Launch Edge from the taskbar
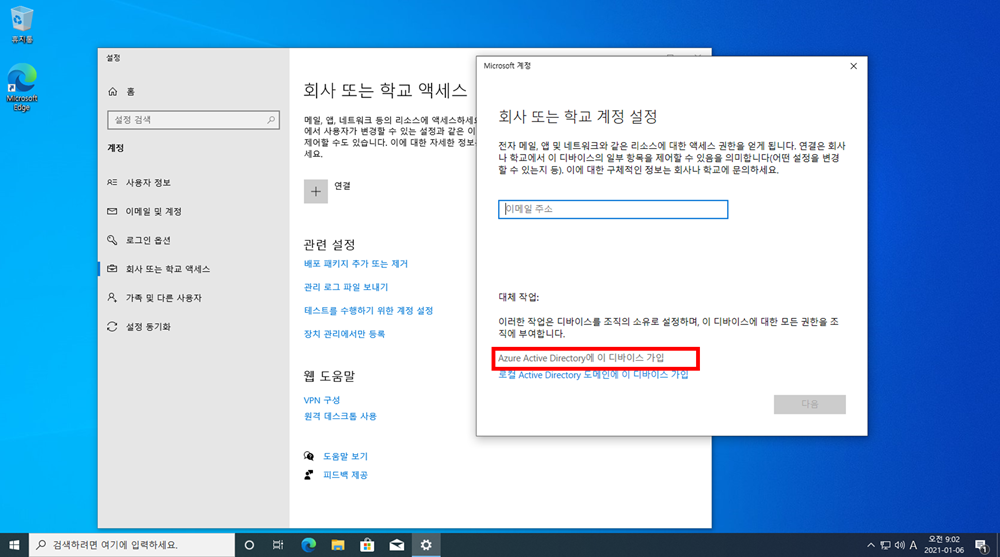1000x557 pixels. point(309,545)
